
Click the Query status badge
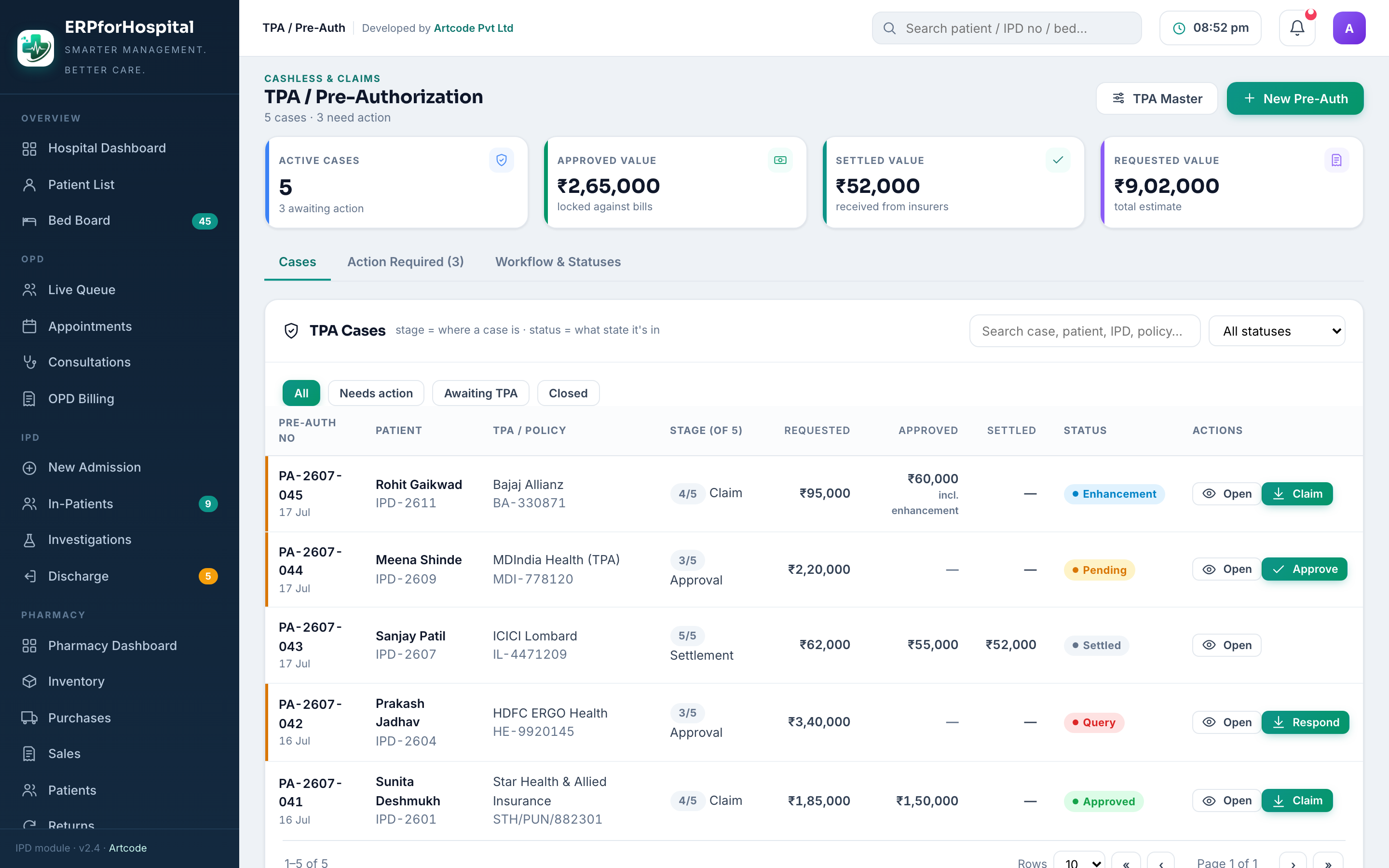pos(1093,723)
